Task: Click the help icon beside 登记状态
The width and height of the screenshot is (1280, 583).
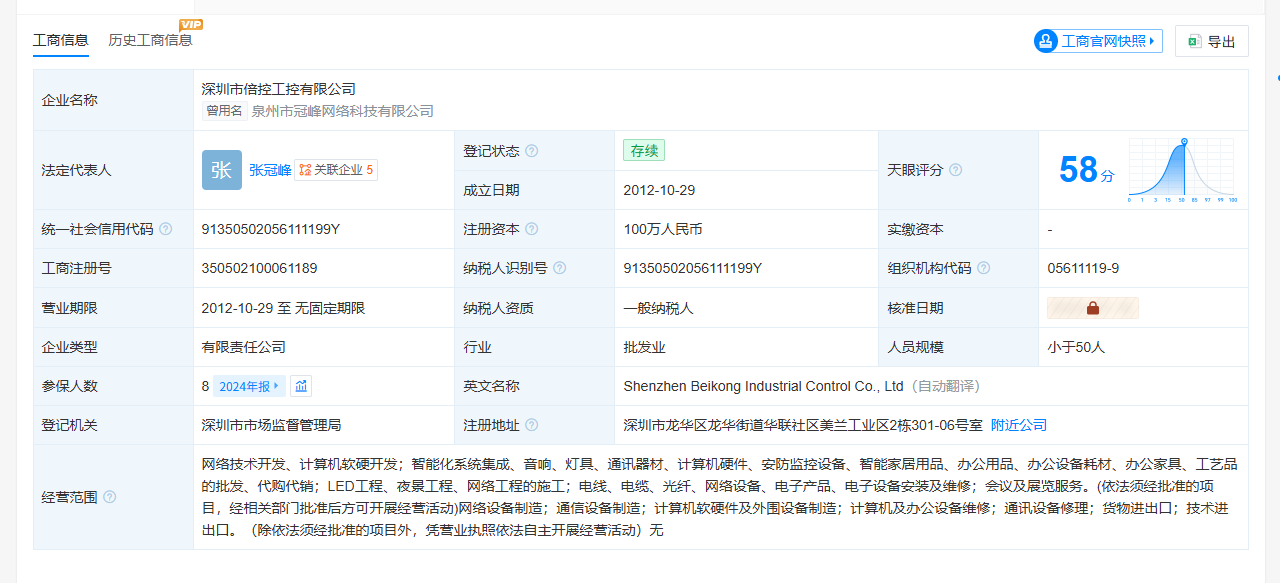Action: [532, 151]
